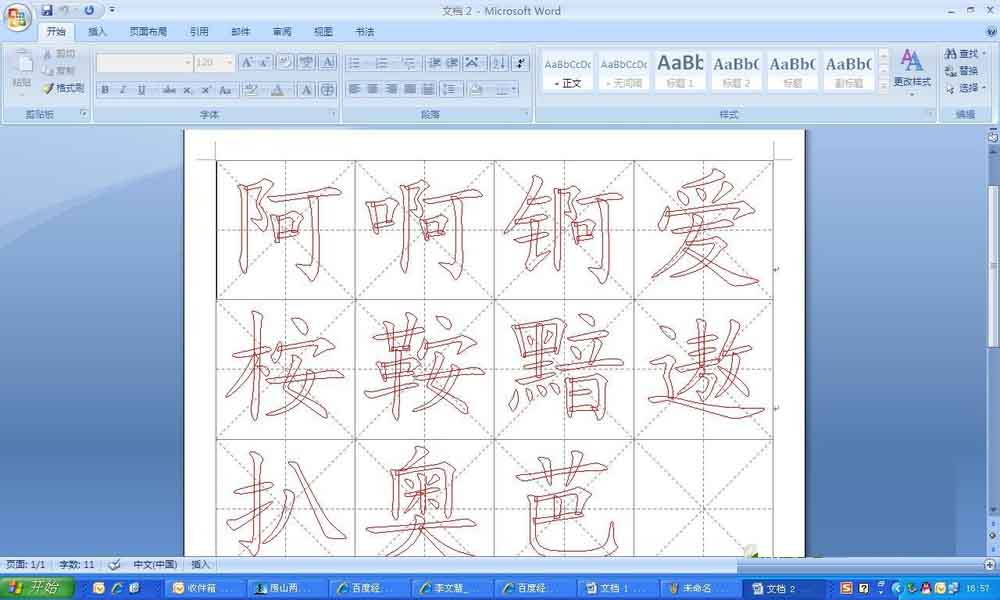1000x600 pixels.
Task: Open the 书法 ribbon tab
Action: (365, 31)
